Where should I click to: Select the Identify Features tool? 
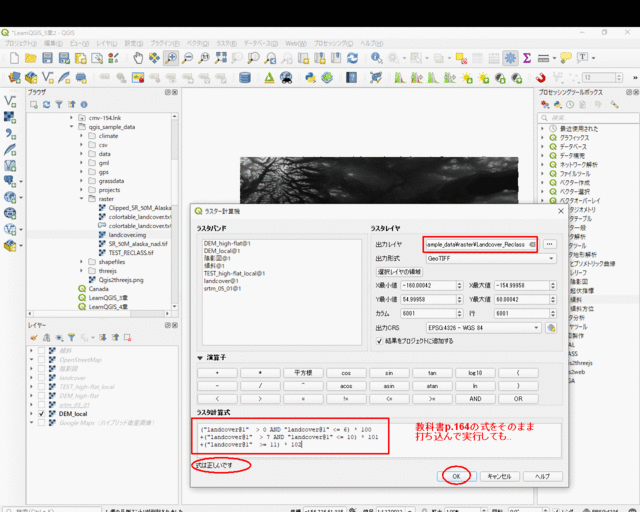[x=376, y=58]
